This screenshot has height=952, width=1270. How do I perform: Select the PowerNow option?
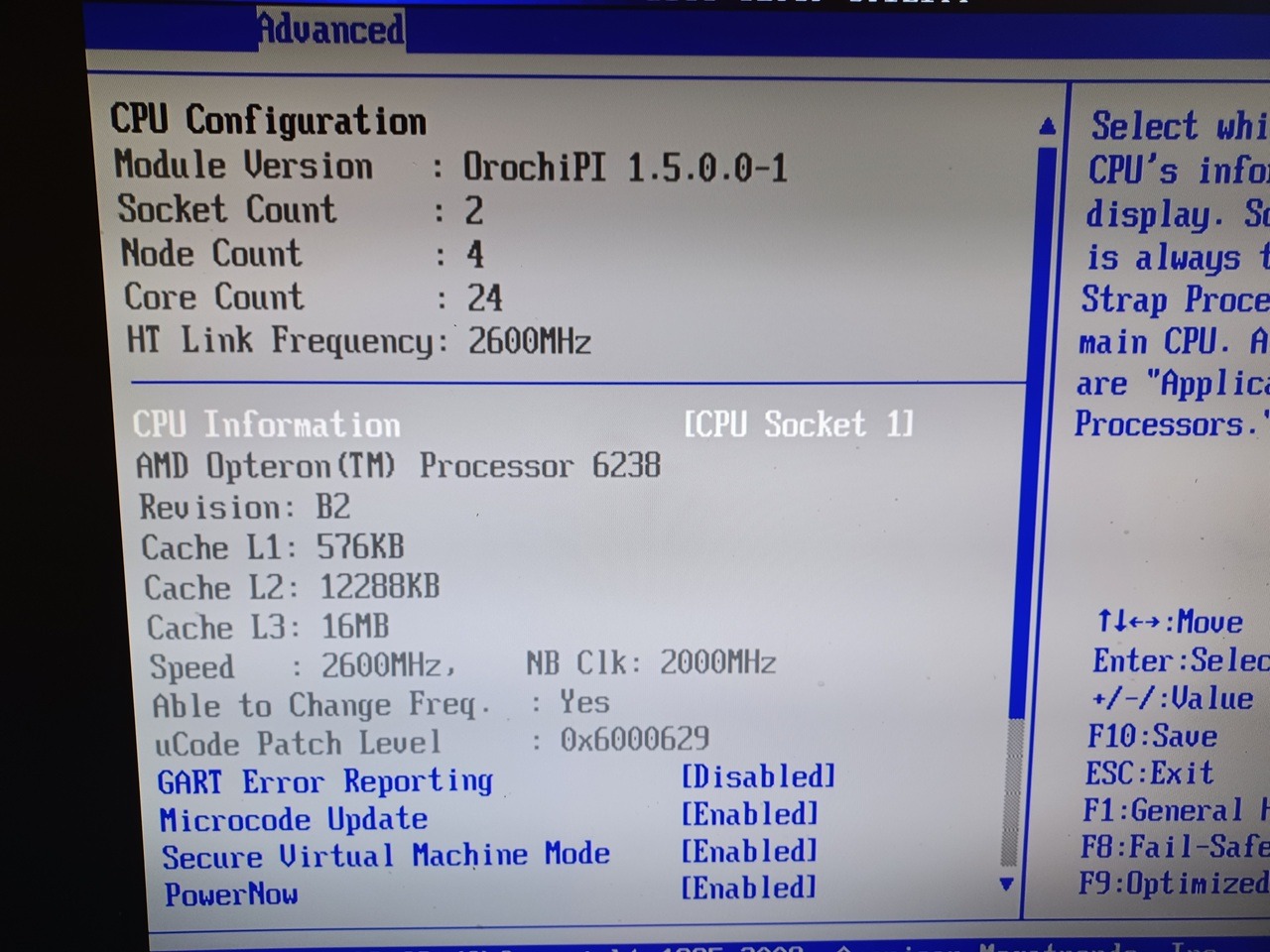pyautogui.click(x=231, y=894)
